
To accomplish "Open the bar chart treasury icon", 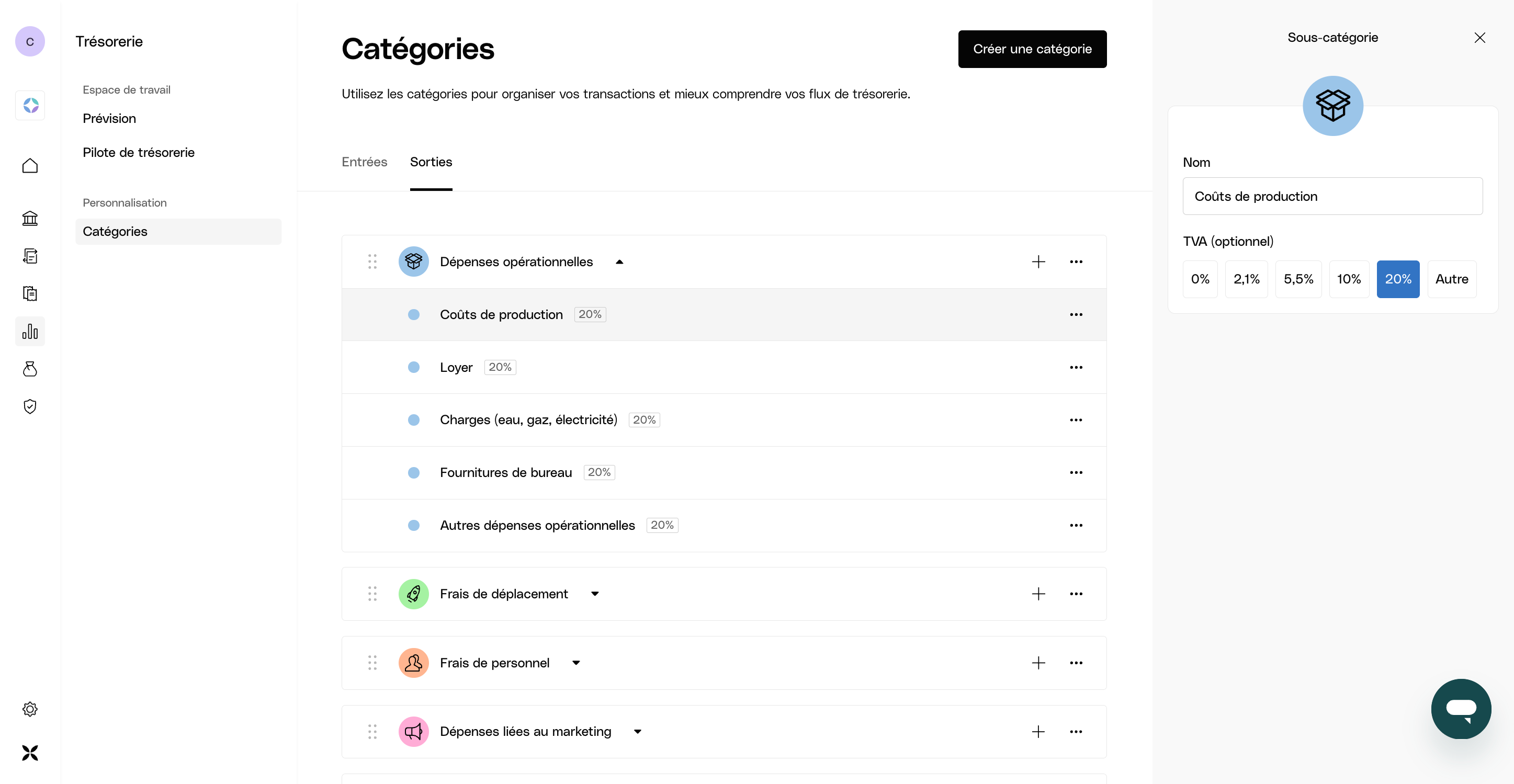I will (30, 332).
